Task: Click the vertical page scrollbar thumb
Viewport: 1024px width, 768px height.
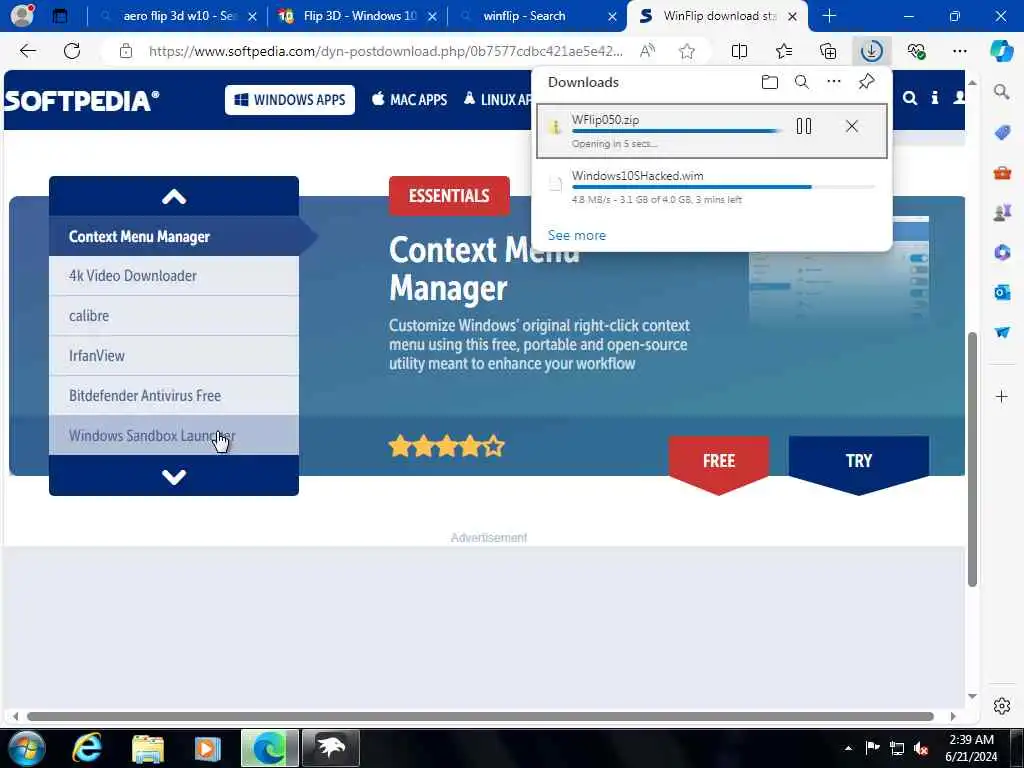Action: (972, 459)
